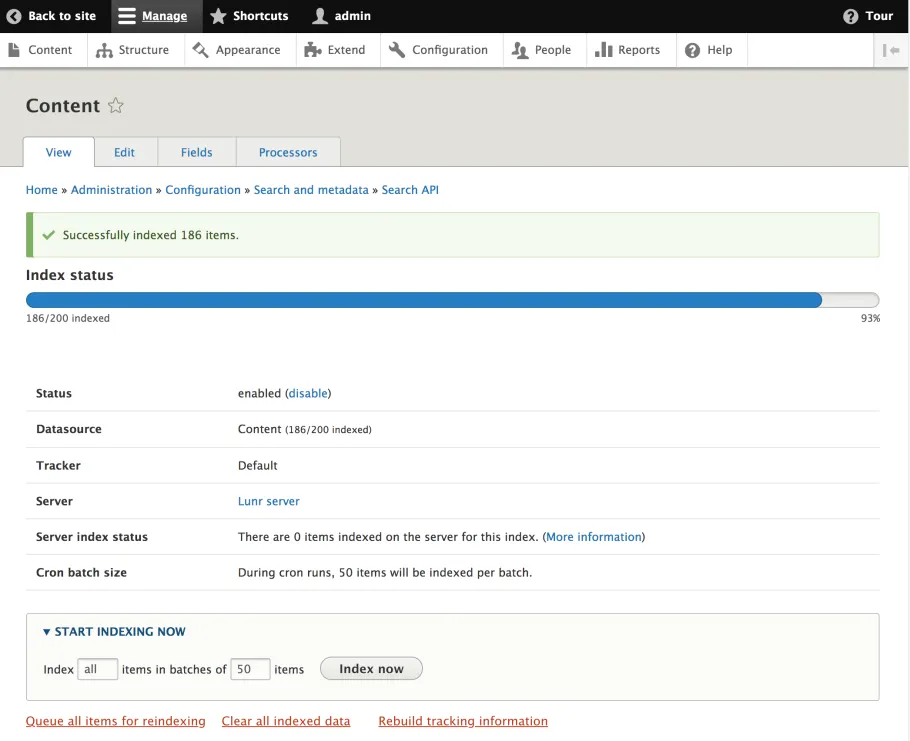The height and width of the screenshot is (741, 910).
Task: Switch to the Fields tab
Action: click(196, 152)
